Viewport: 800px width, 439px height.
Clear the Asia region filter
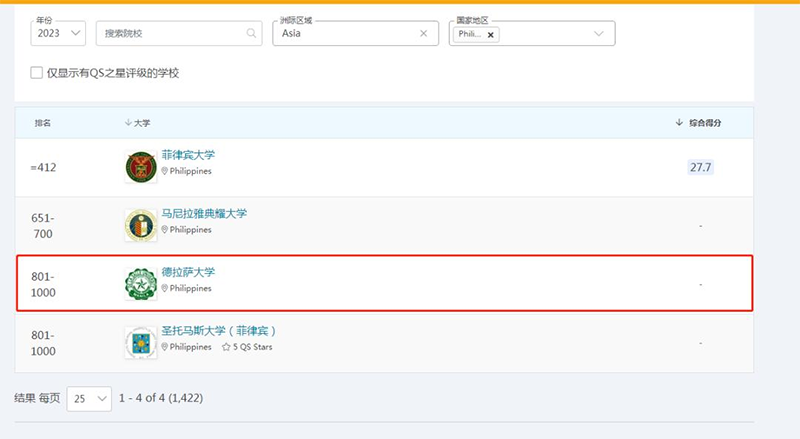(x=423, y=33)
